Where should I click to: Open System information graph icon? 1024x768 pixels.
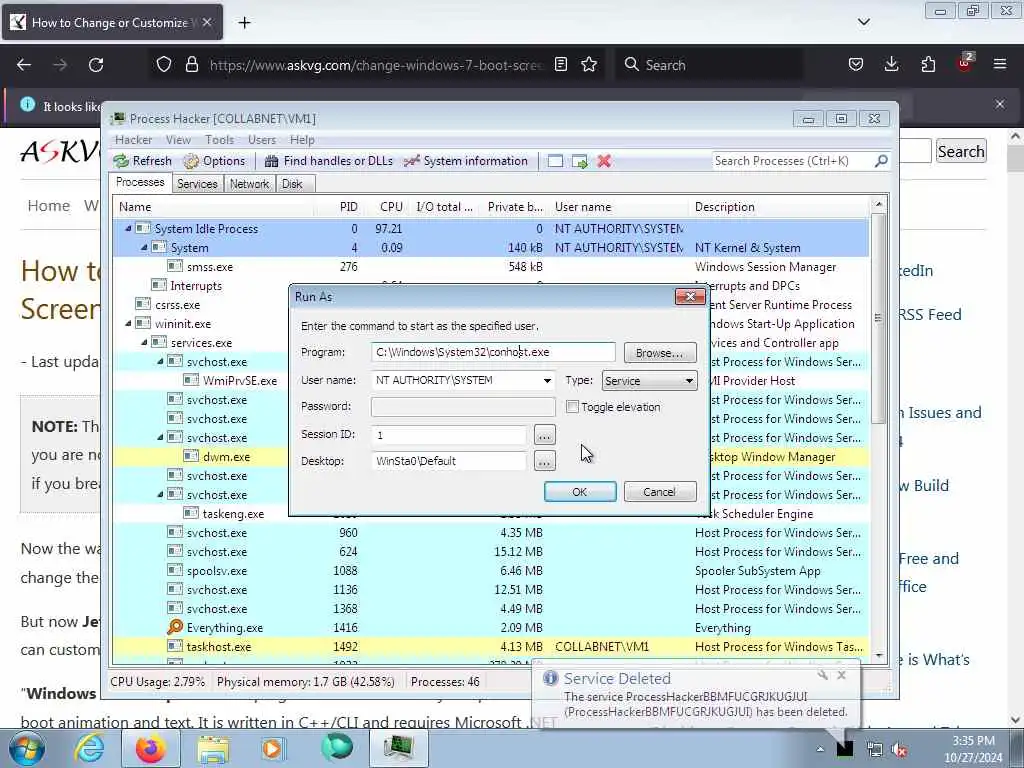pyautogui.click(x=411, y=161)
